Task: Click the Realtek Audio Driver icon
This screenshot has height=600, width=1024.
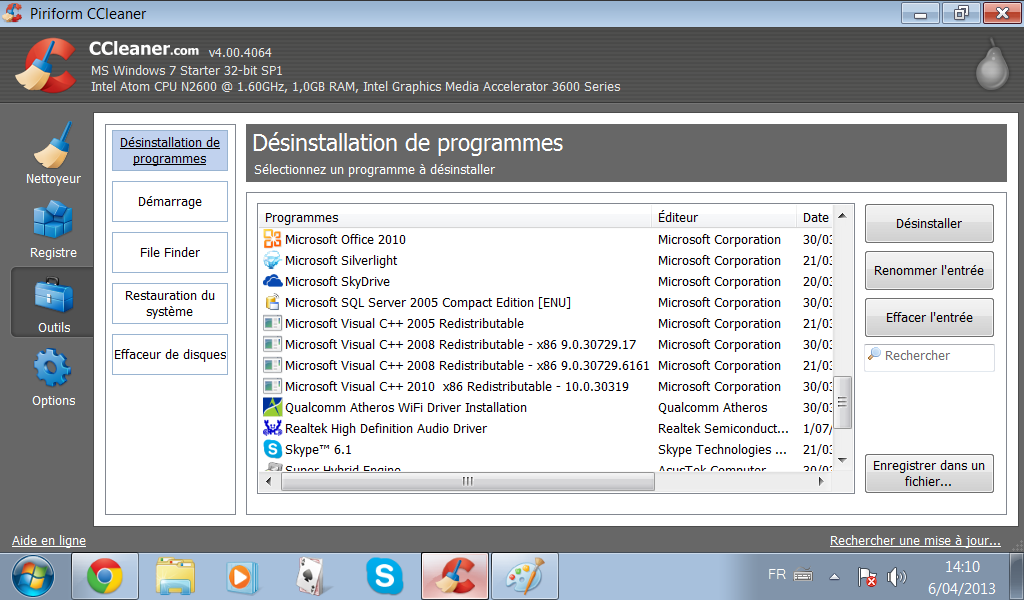Action: [272, 428]
